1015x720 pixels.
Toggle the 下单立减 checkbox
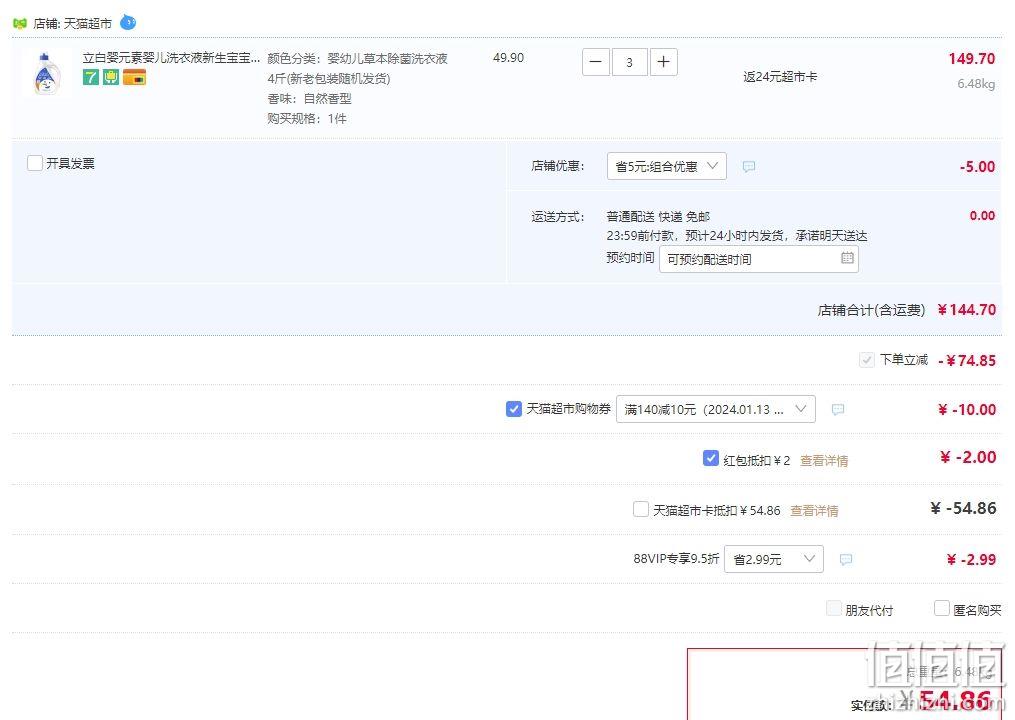[867, 359]
